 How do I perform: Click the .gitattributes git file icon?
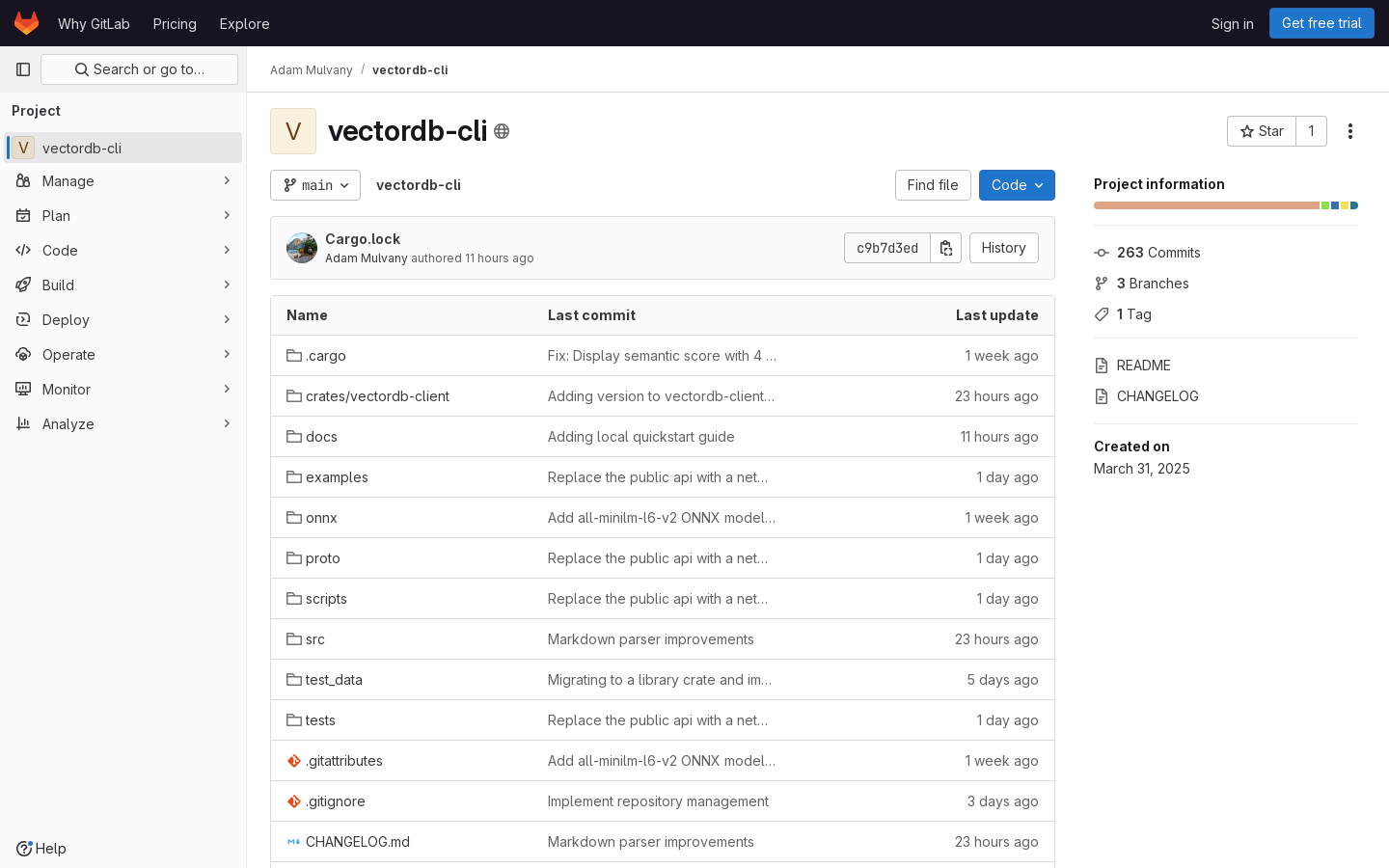pyautogui.click(x=294, y=761)
